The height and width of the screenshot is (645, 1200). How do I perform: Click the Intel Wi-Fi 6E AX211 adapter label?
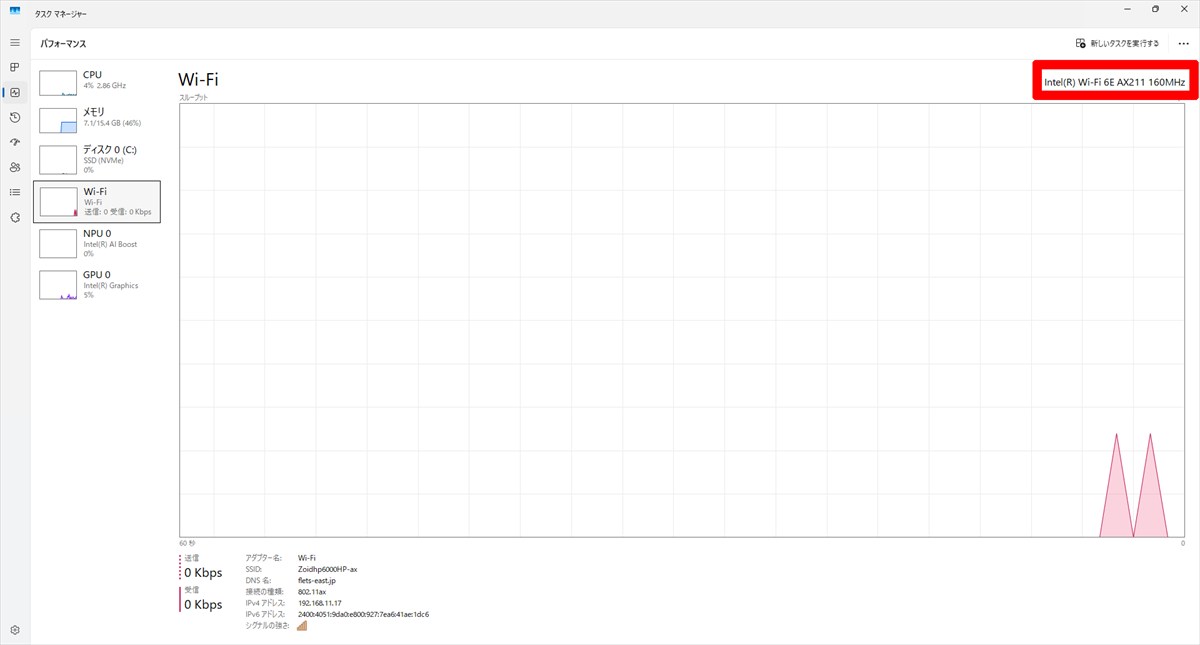tap(1114, 82)
